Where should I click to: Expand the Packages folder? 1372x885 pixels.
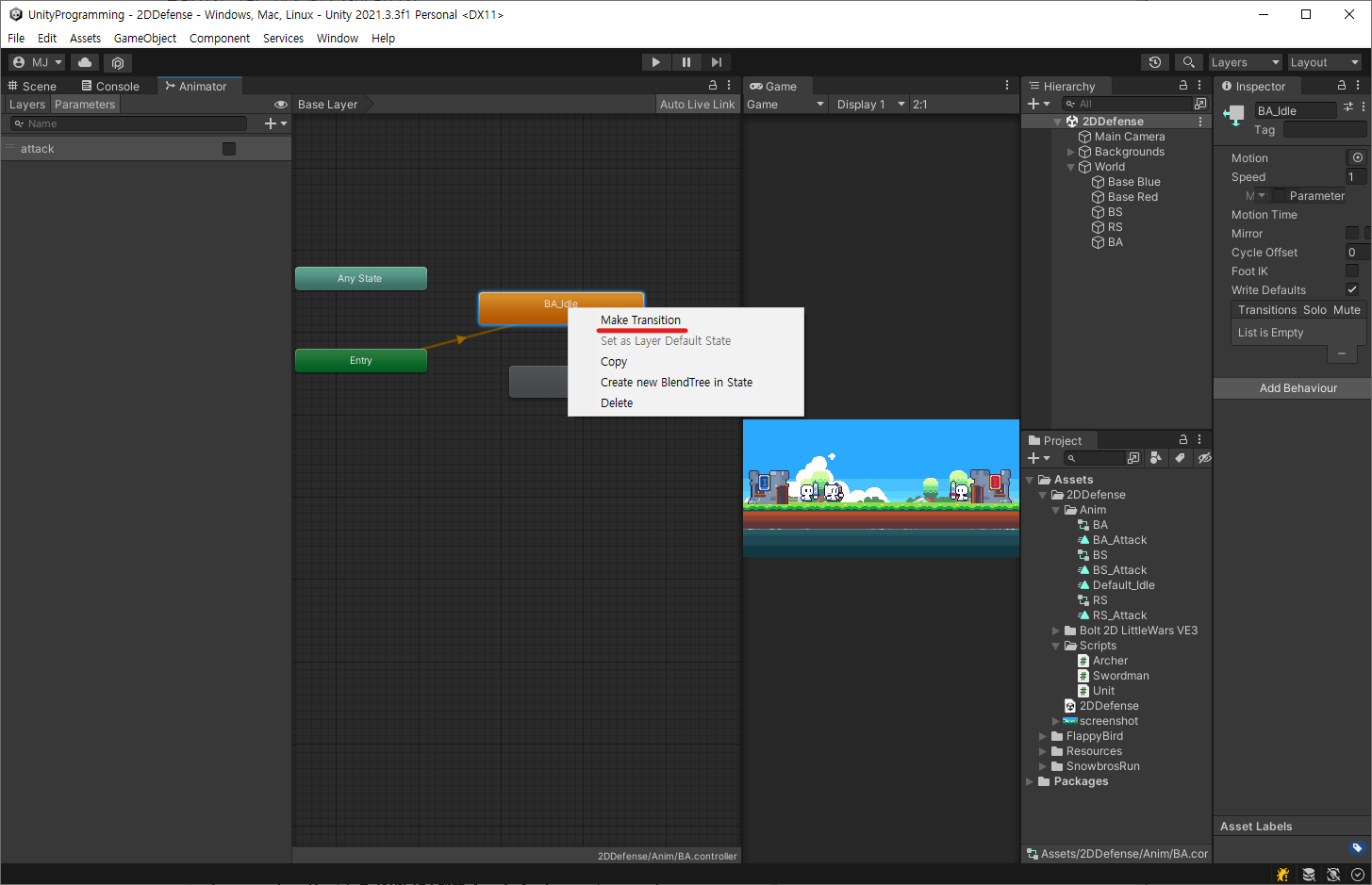pos(1030,781)
